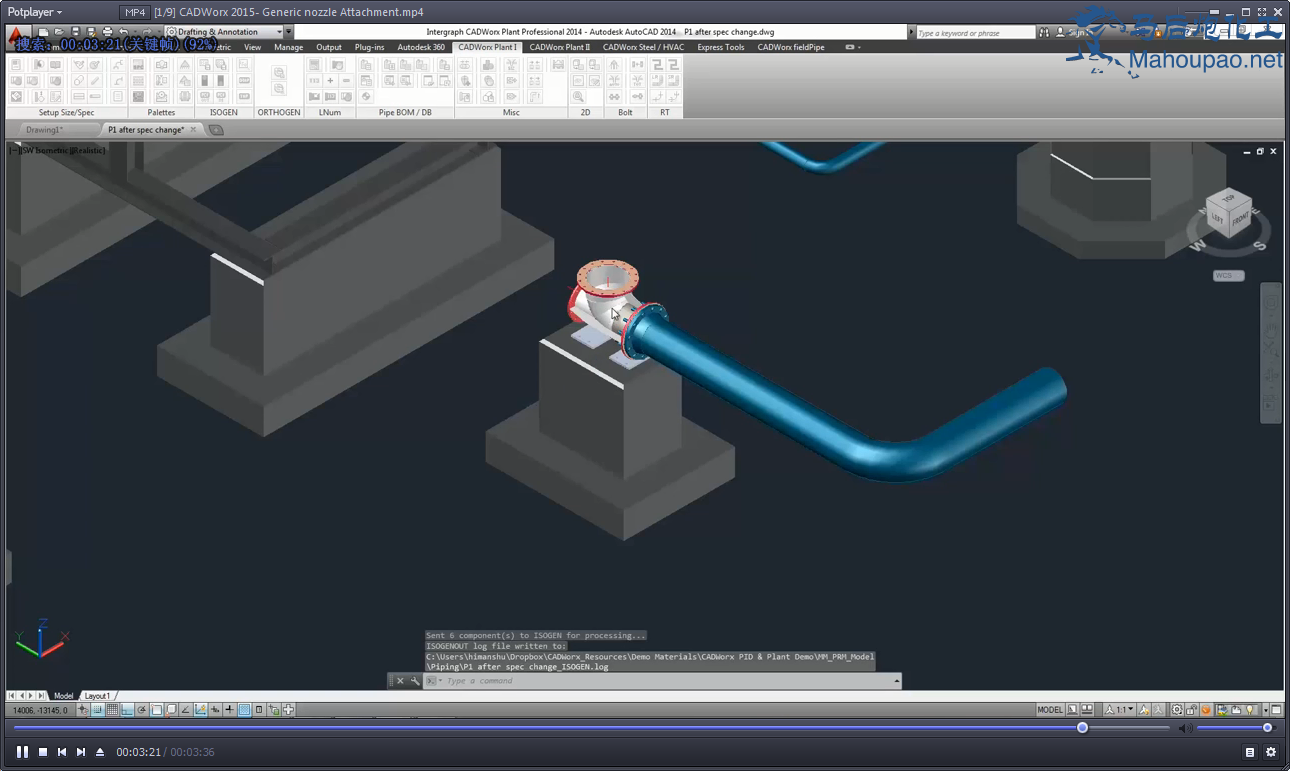Skip to next file in playlist
The width and height of the screenshot is (1290, 771).
81,752
